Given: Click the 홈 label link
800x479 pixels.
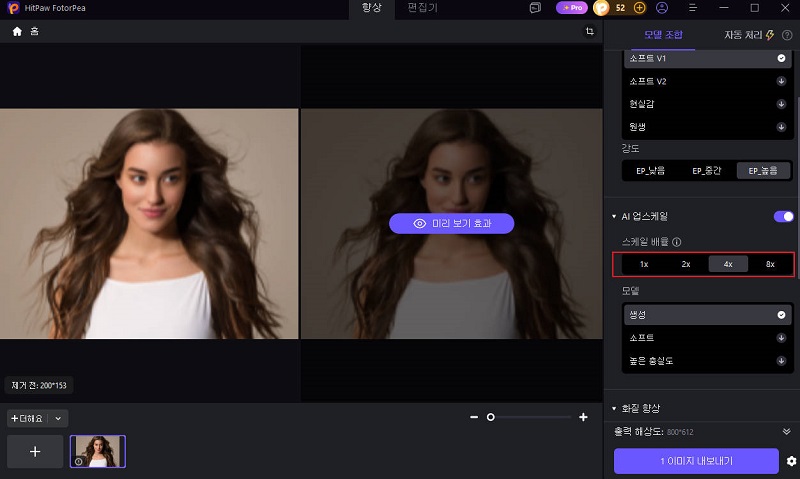Looking at the screenshot, I should point(35,32).
